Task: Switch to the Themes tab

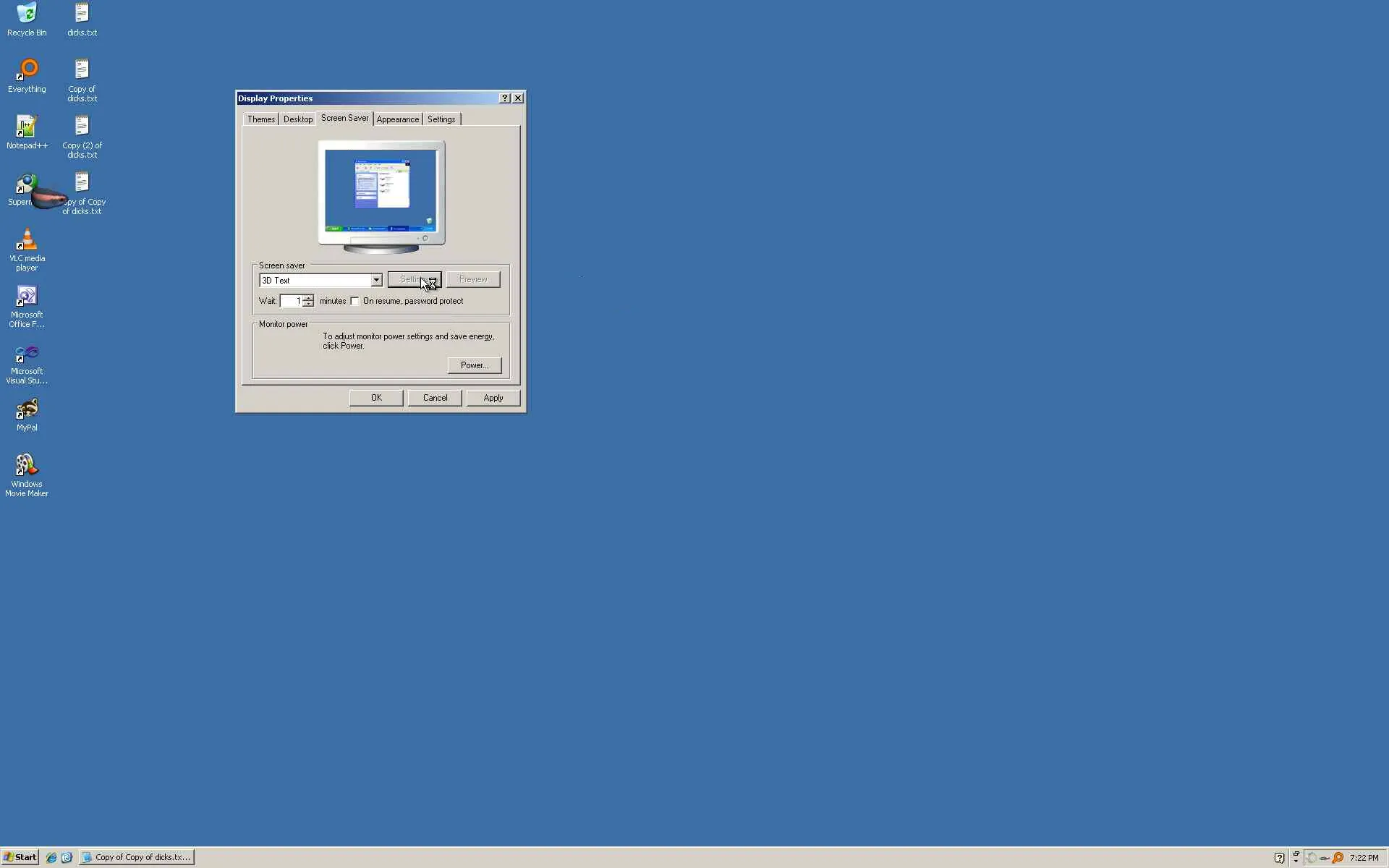Action: (260, 119)
